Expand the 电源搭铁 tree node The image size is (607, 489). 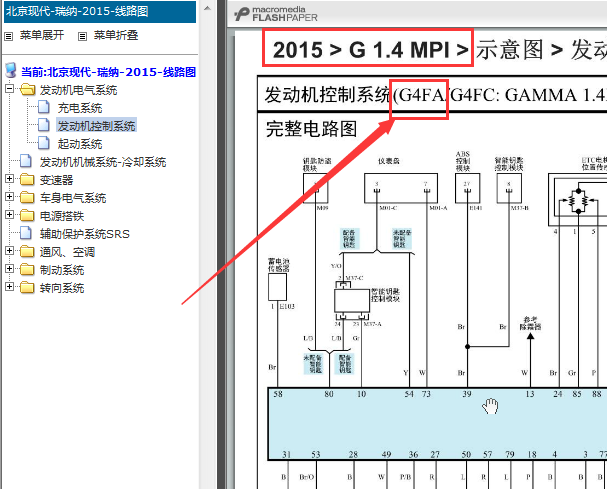[x=10, y=214]
